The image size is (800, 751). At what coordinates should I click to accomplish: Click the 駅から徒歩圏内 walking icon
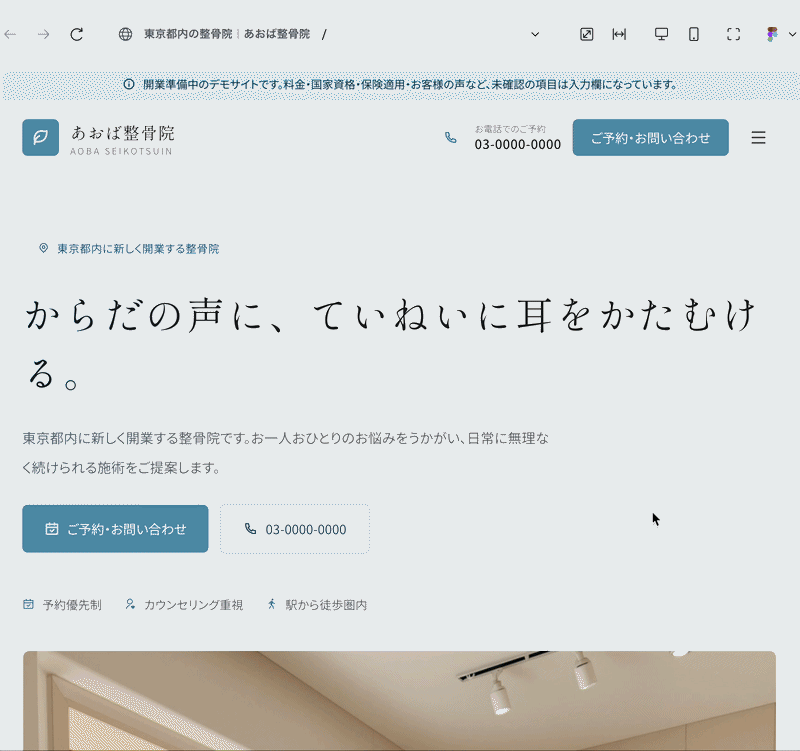tap(271, 605)
